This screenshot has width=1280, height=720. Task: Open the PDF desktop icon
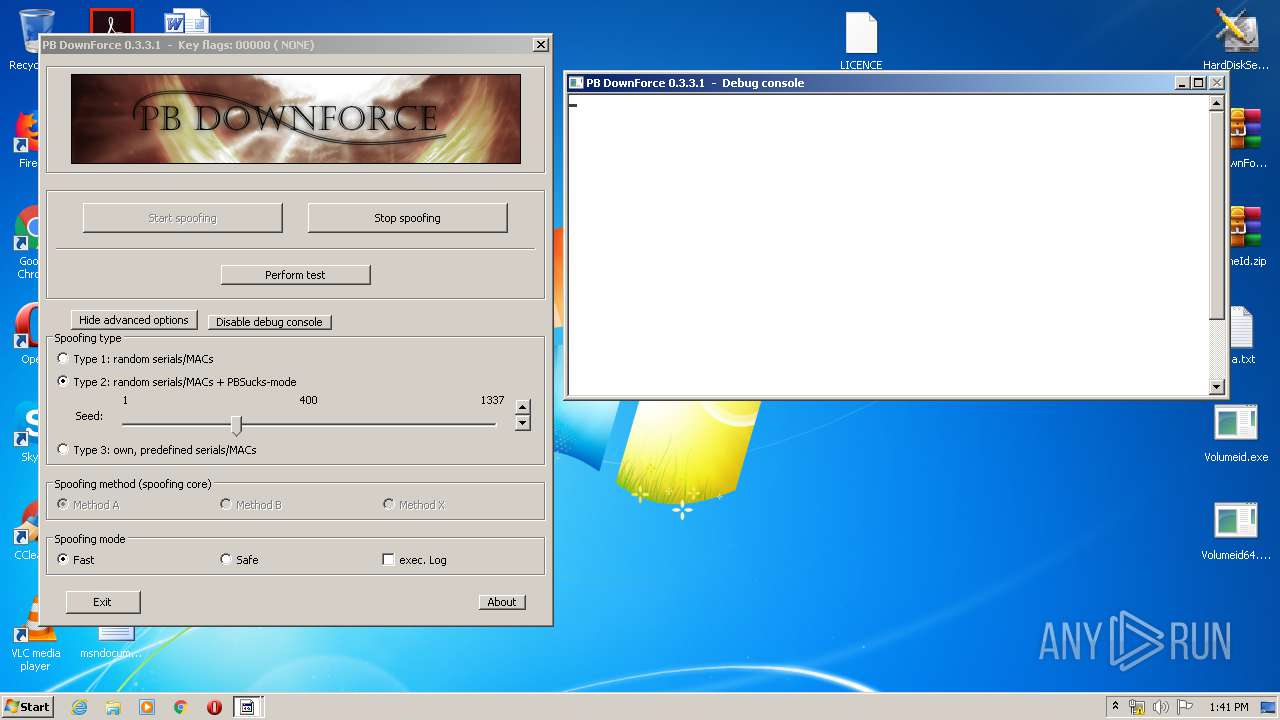[111, 22]
